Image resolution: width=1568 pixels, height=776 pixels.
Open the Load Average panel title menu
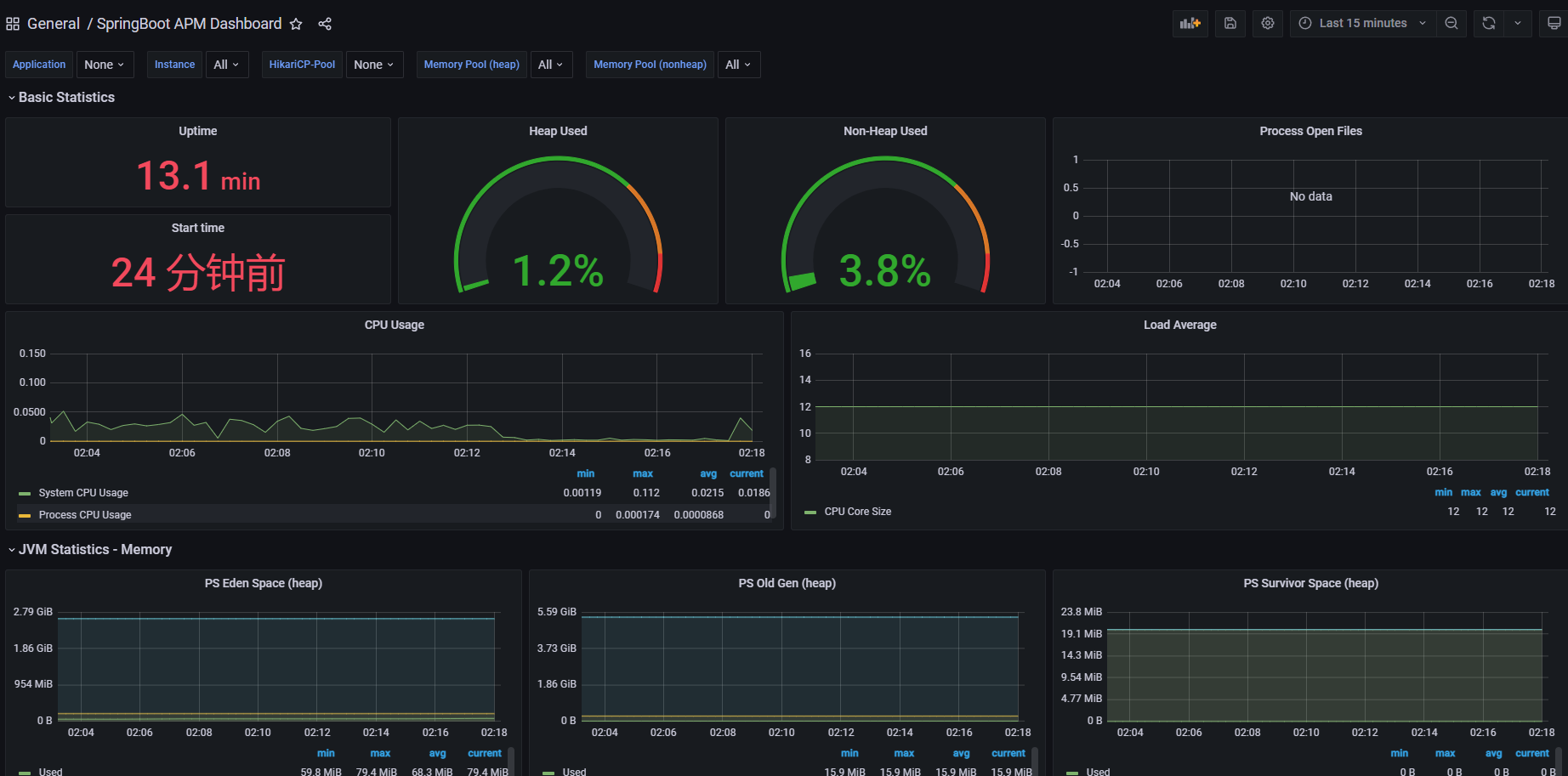point(1179,325)
